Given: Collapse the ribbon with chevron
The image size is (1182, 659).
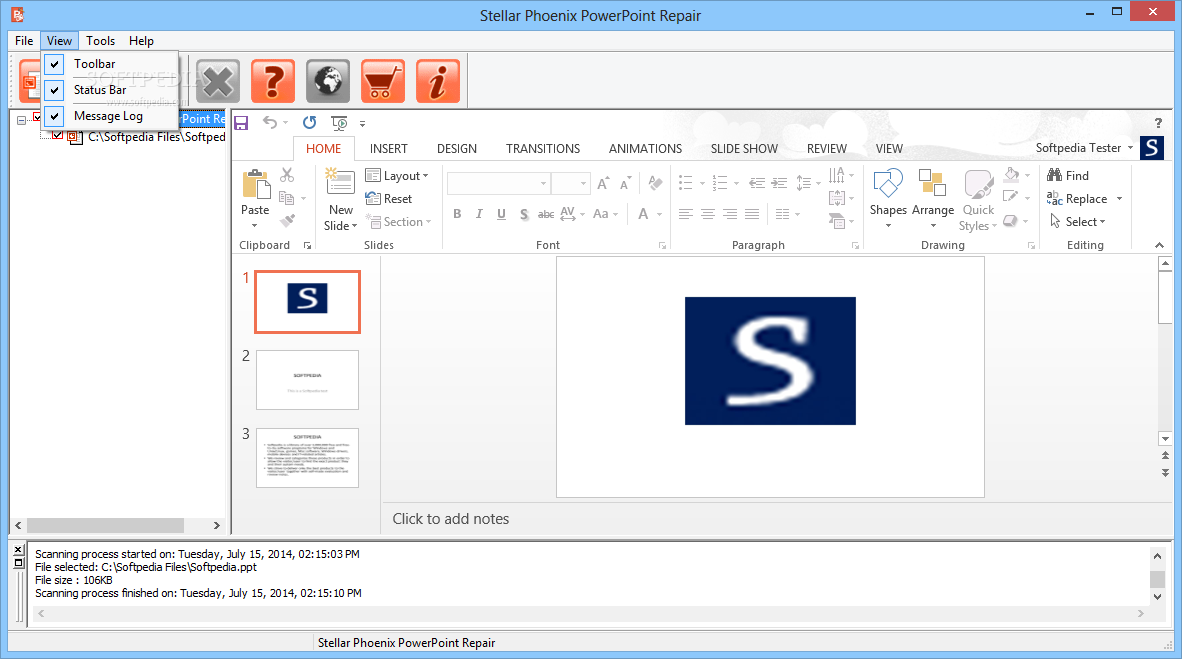Looking at the screenshot, I should [1159, 245].
